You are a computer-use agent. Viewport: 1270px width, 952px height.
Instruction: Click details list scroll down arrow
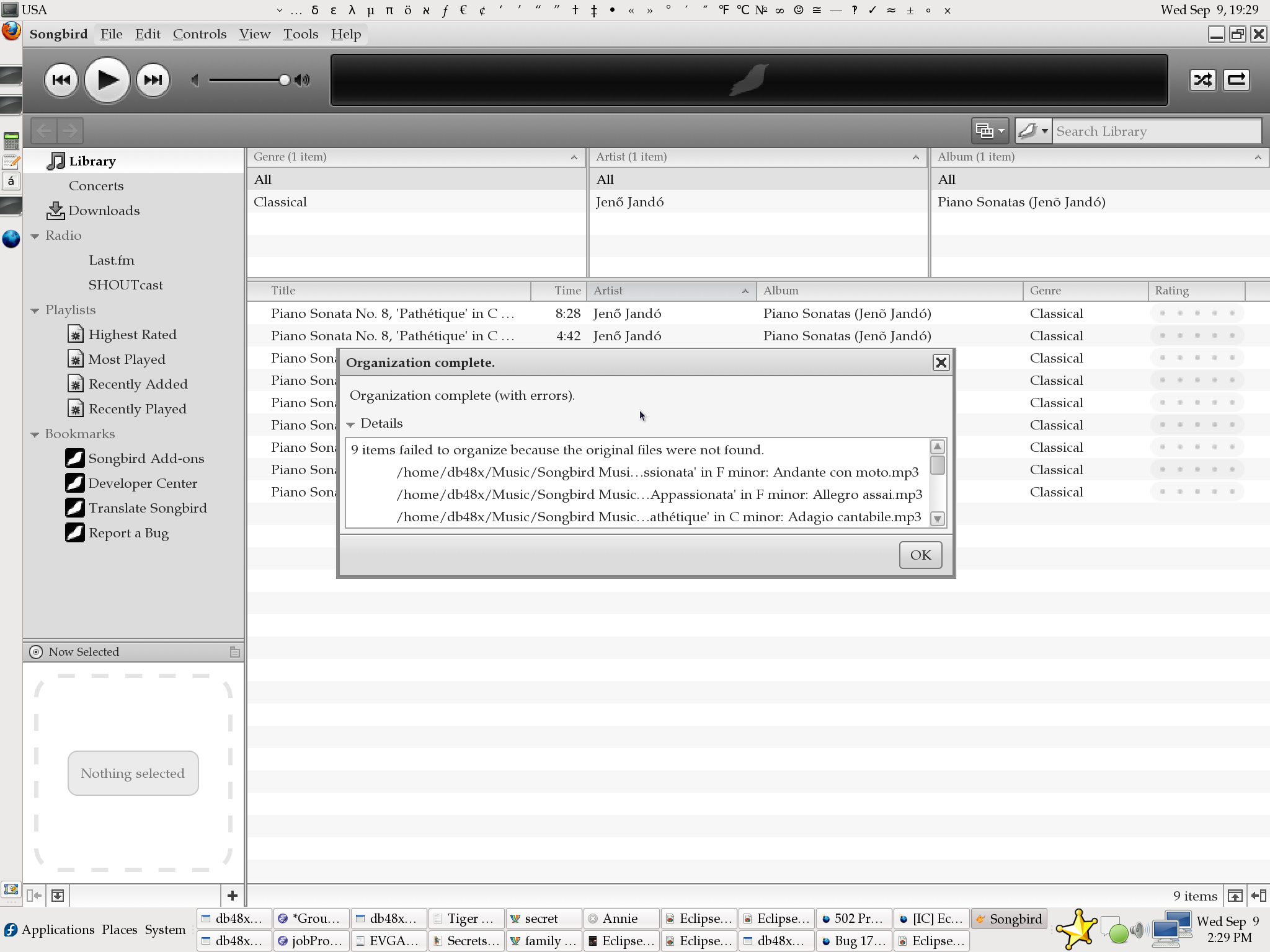pyautogui.click(x=937, y=519)
